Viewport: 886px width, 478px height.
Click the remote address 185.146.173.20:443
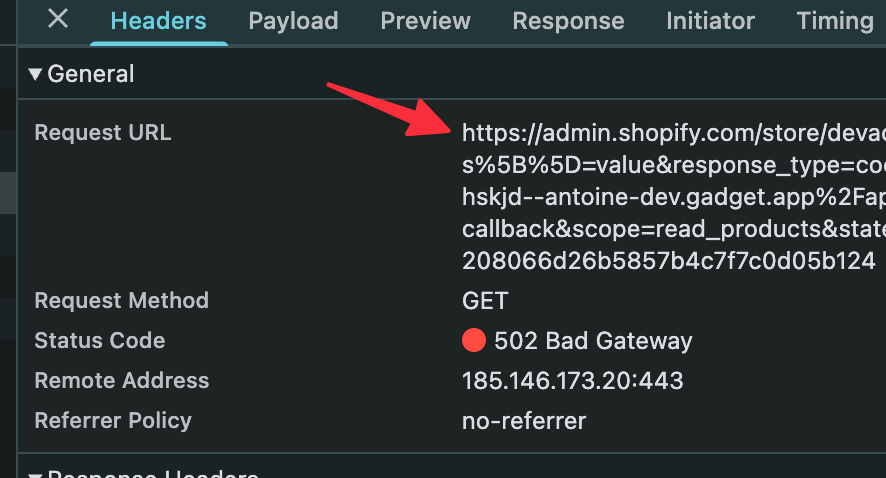tap(572, 381)
